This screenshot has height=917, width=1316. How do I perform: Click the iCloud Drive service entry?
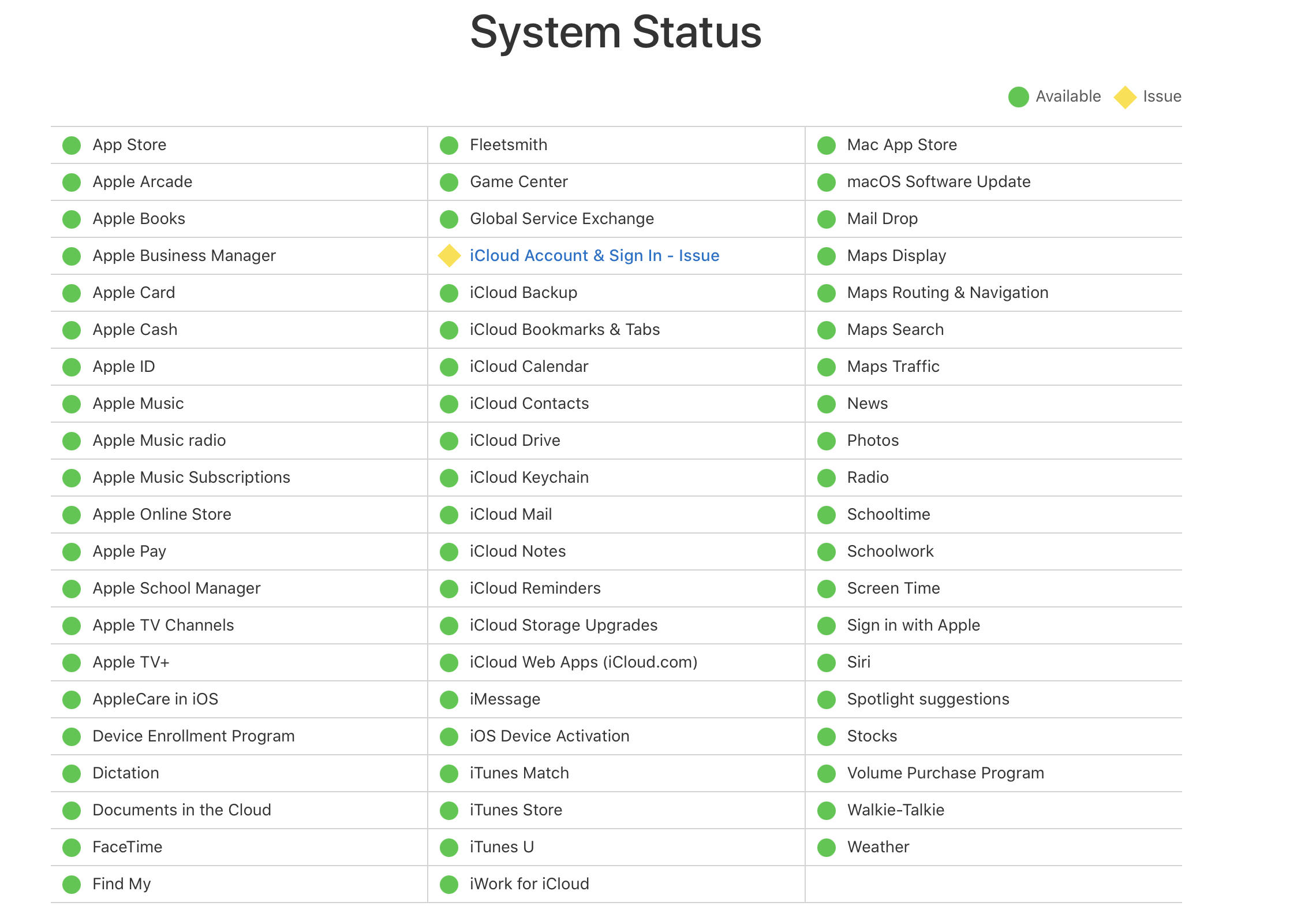514,441
